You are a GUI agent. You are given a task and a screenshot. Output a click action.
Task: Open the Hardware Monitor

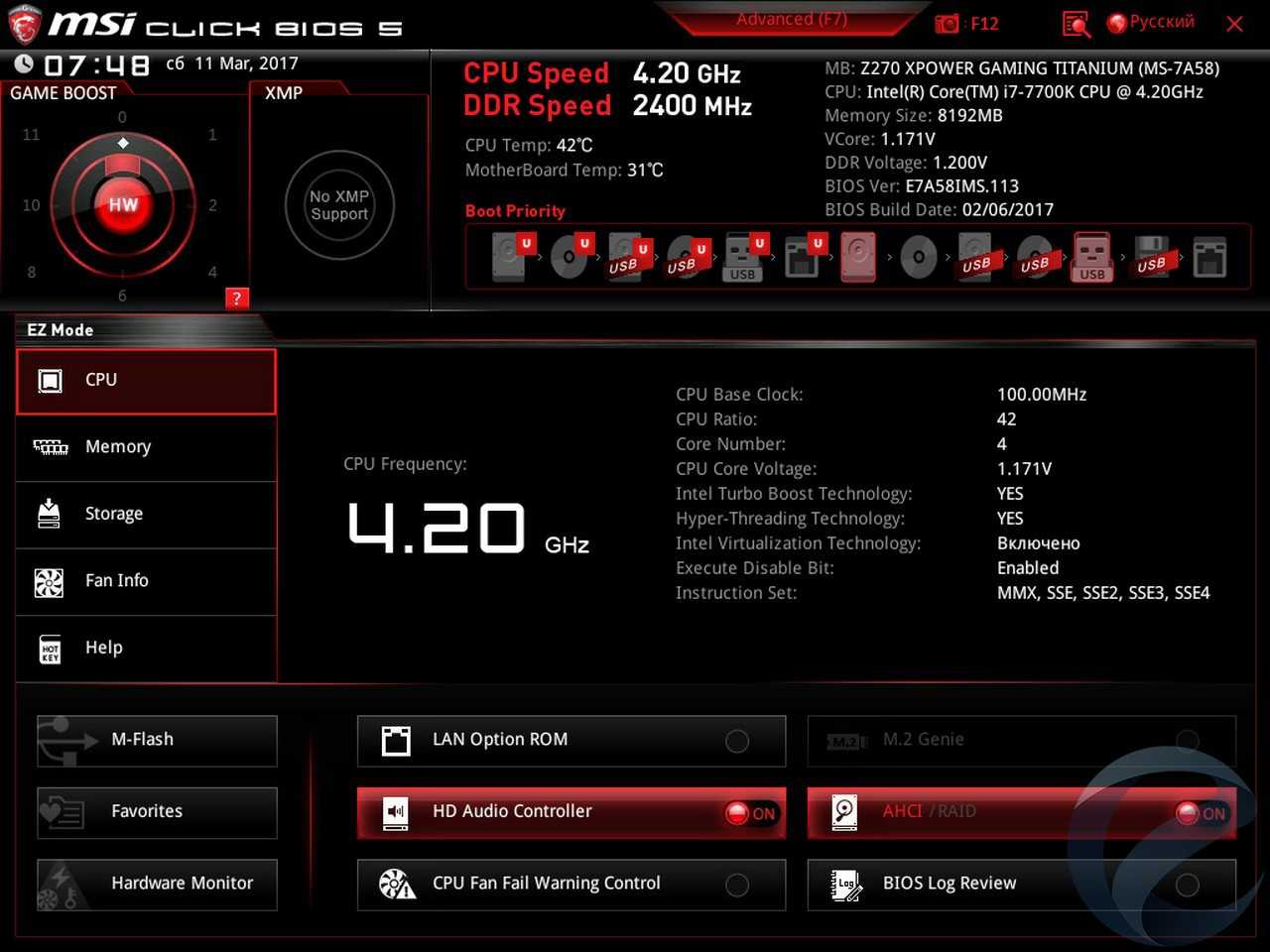(x=157, y=884)
